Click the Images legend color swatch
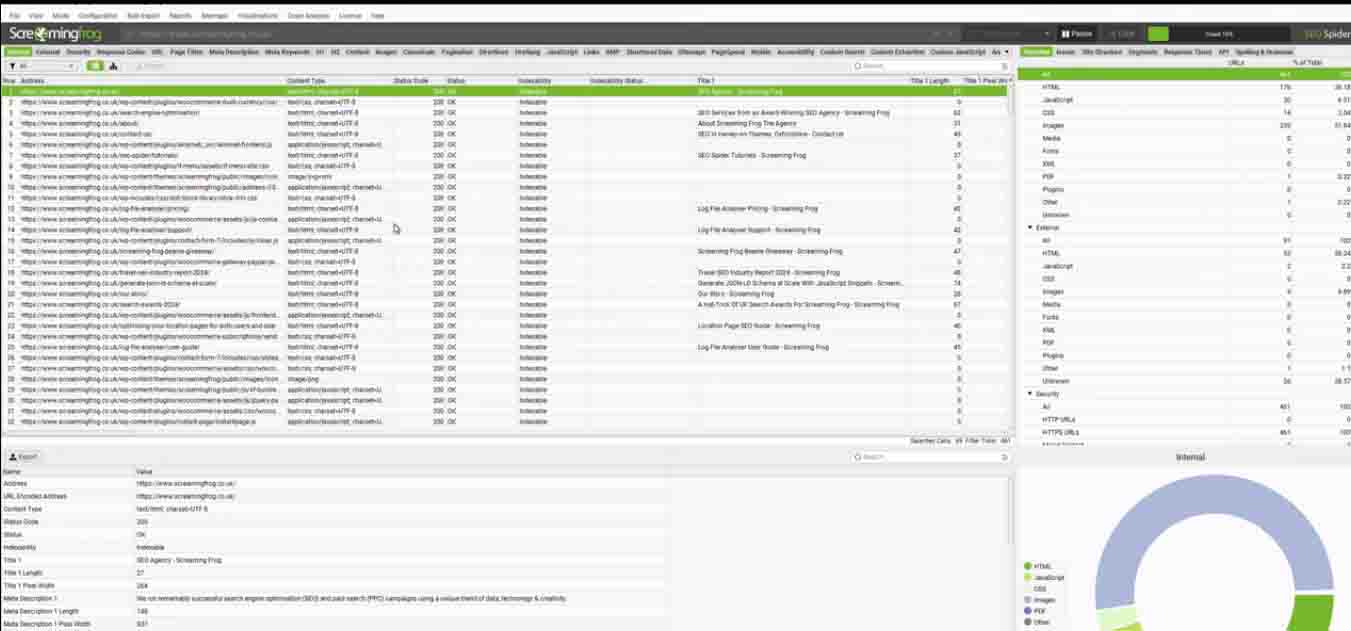 (1028, 600)
